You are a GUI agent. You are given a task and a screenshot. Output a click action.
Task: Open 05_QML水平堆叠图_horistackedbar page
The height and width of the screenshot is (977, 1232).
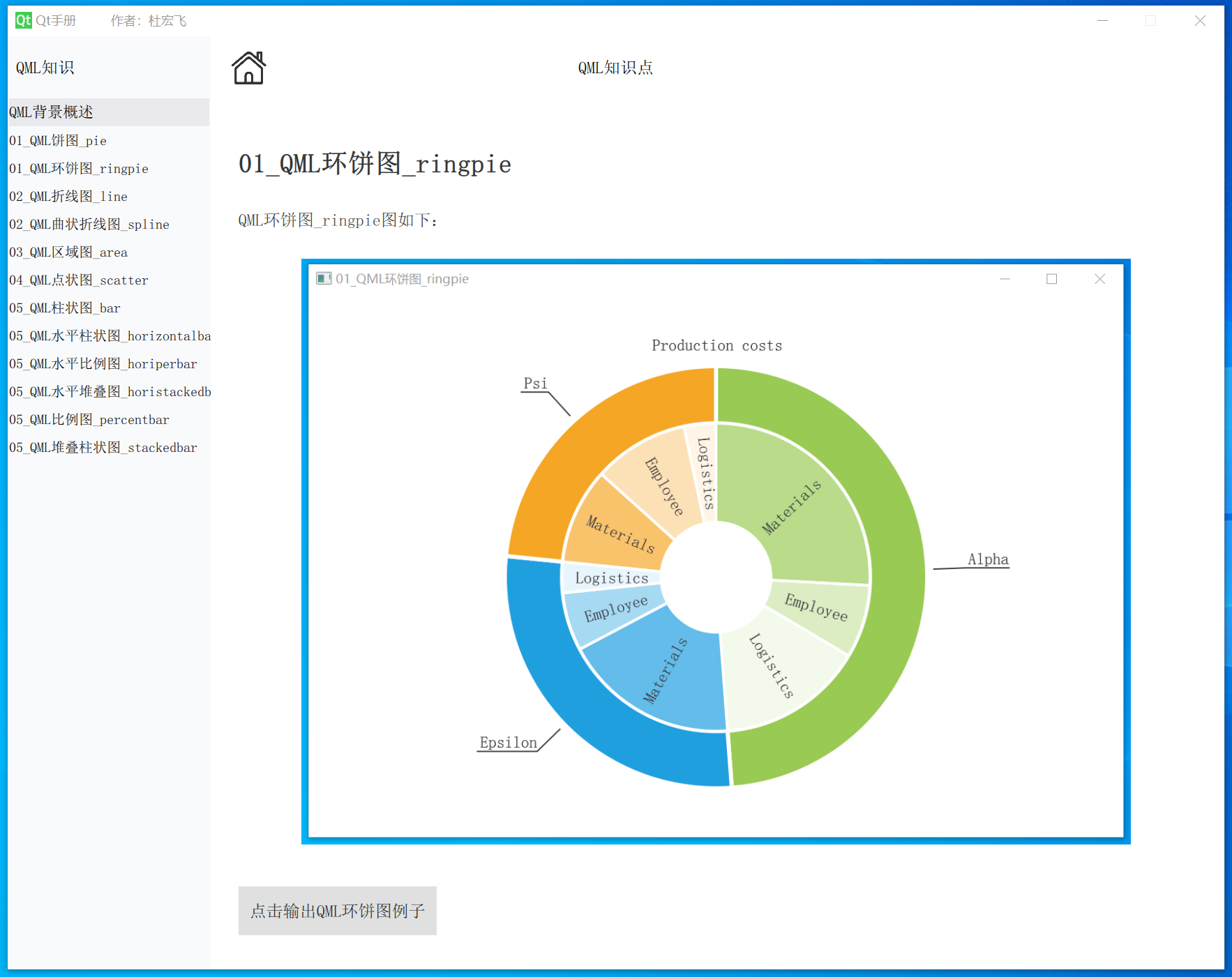(108, 391)
